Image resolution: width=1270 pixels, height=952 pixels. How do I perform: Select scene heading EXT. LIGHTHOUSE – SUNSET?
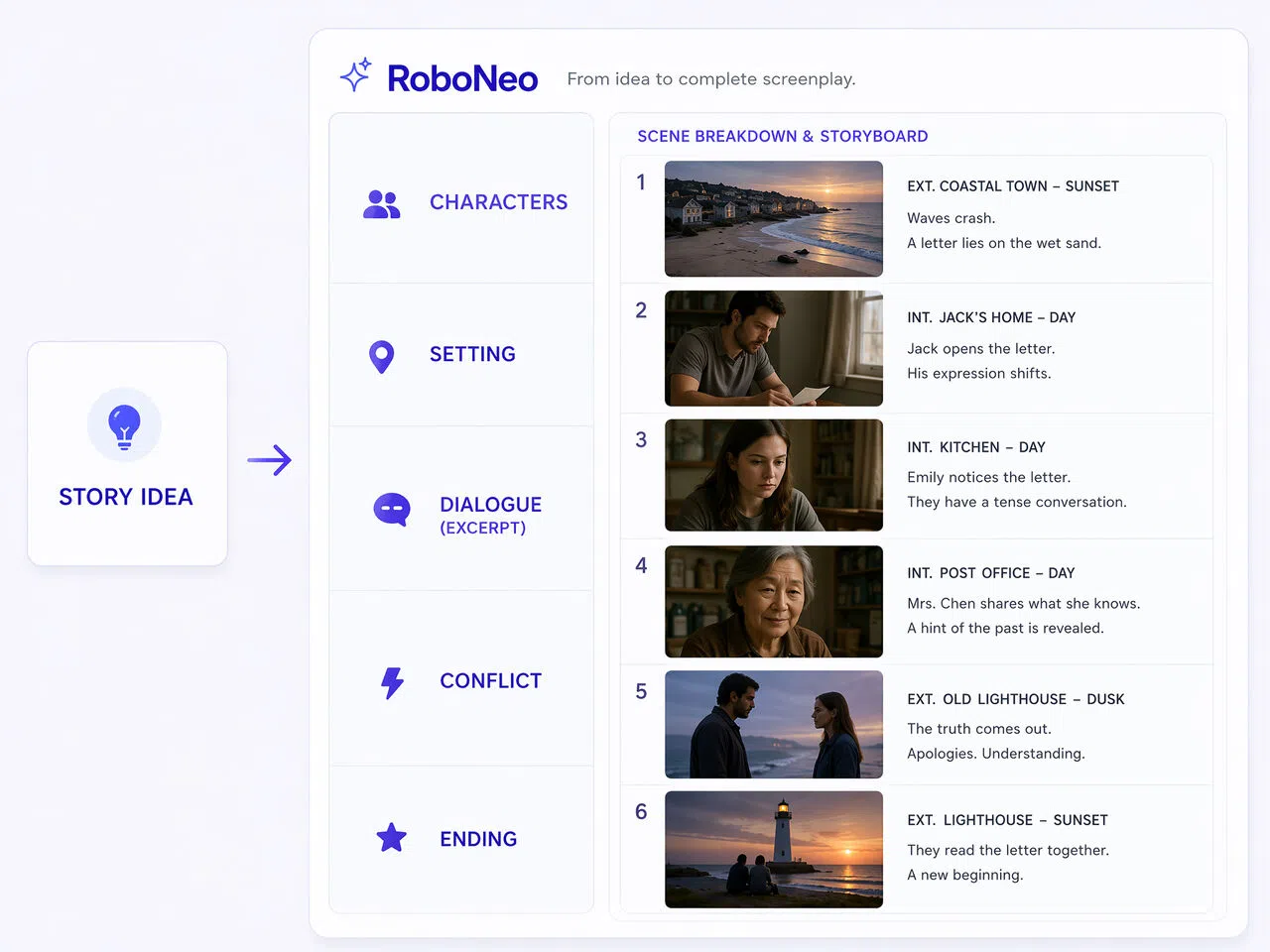[1007, 820]
